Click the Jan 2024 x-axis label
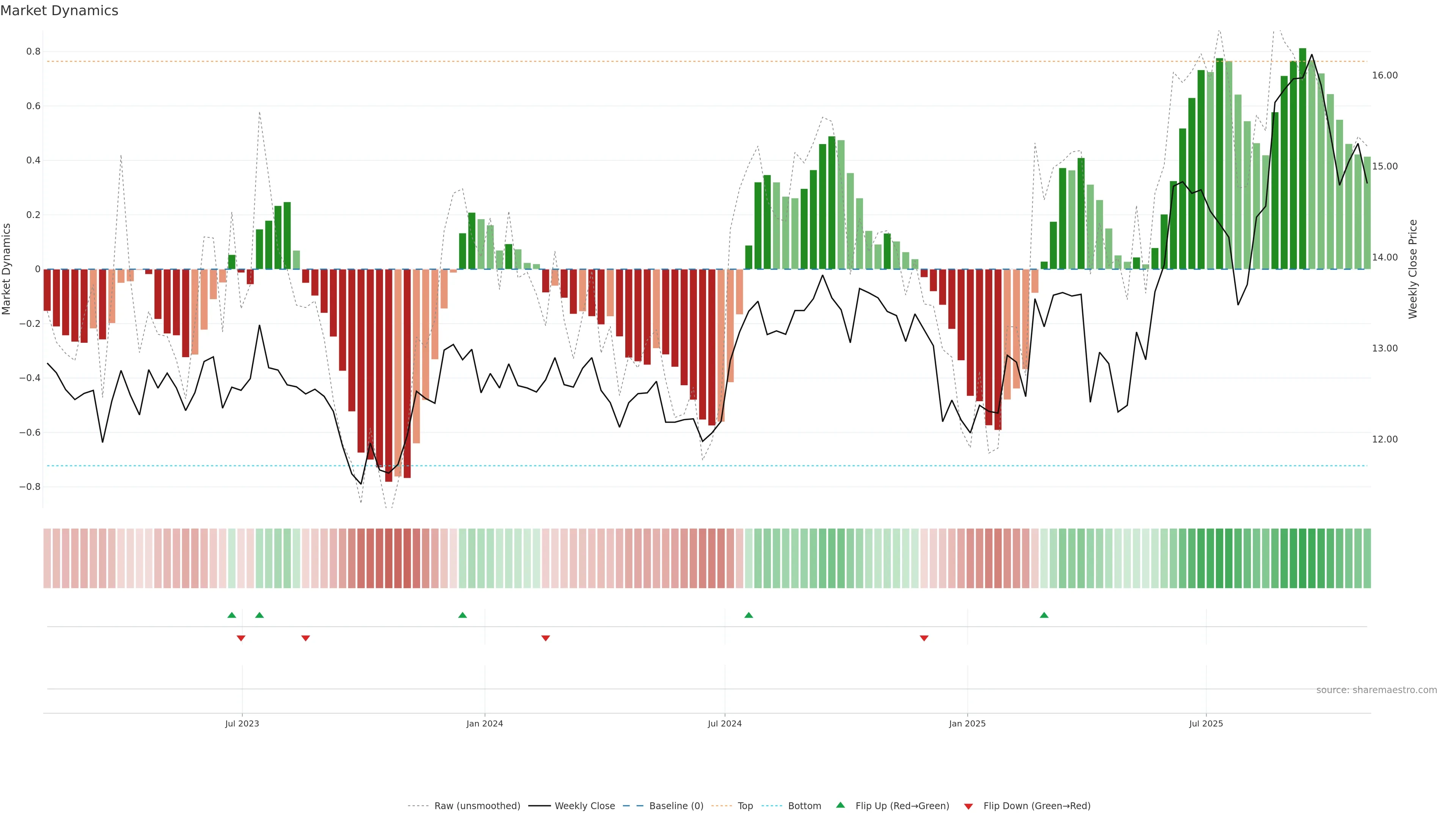Screen dimensions: 1456x819 tap(485, 723)
